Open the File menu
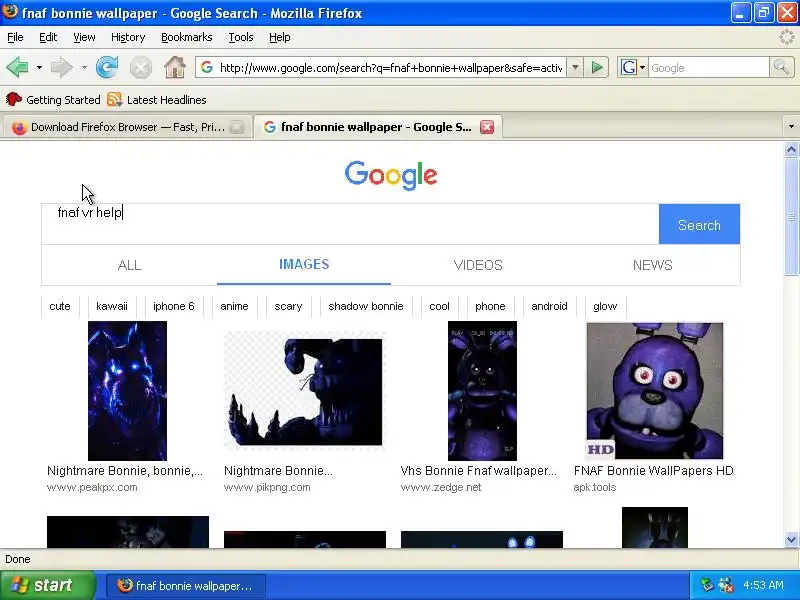The height and width of the screenshot is (600, 800). pyautogui.click(x=15, y=37)
